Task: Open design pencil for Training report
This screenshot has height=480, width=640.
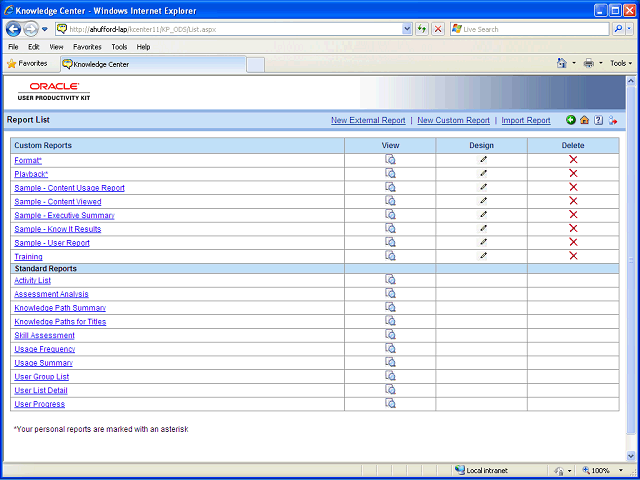Action: pos(483,256)
